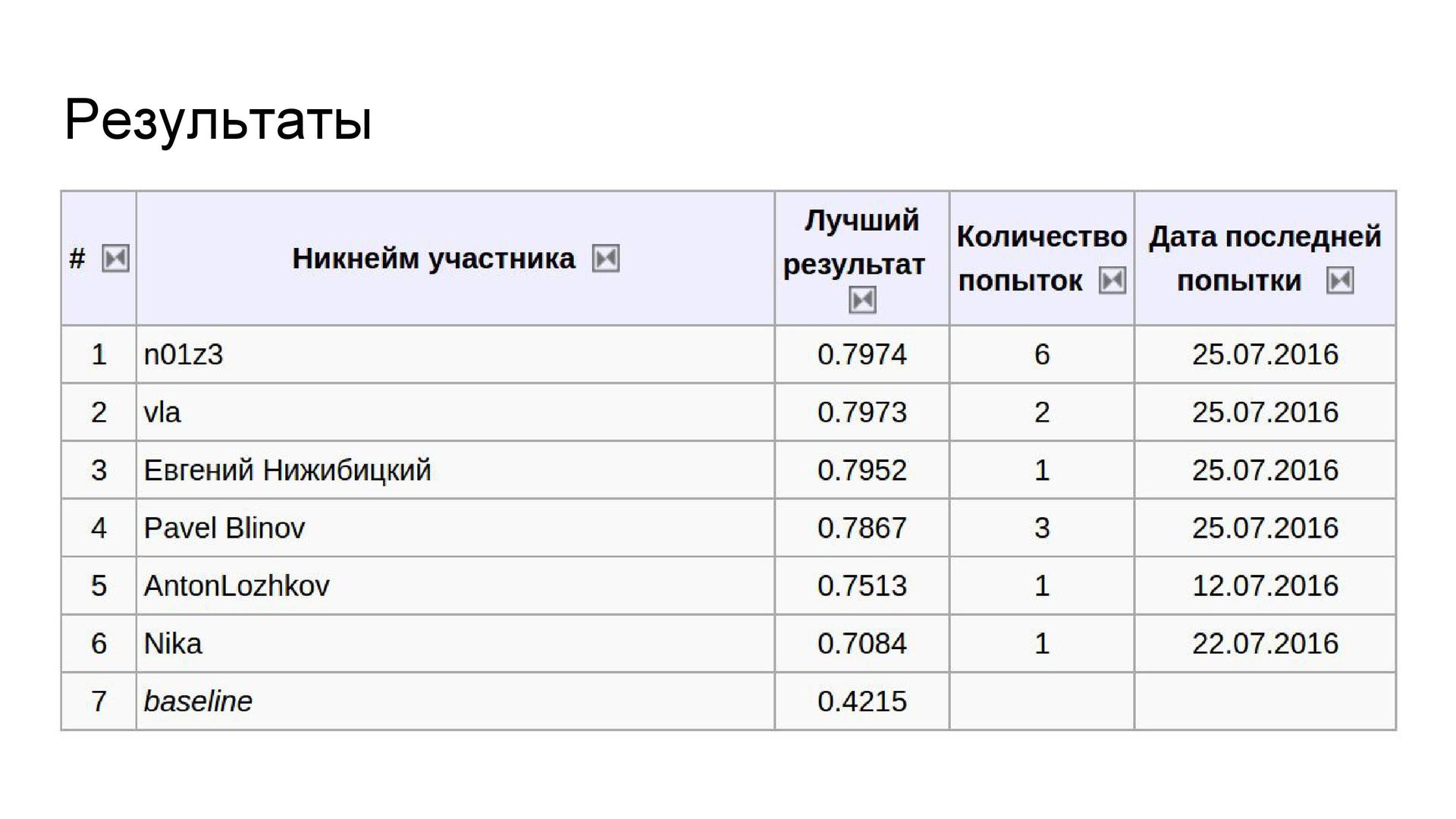Viewport: 1456px width, 819px height.
Task: Click sort icon next to Никнейм участника
Action: pos(605,259)
